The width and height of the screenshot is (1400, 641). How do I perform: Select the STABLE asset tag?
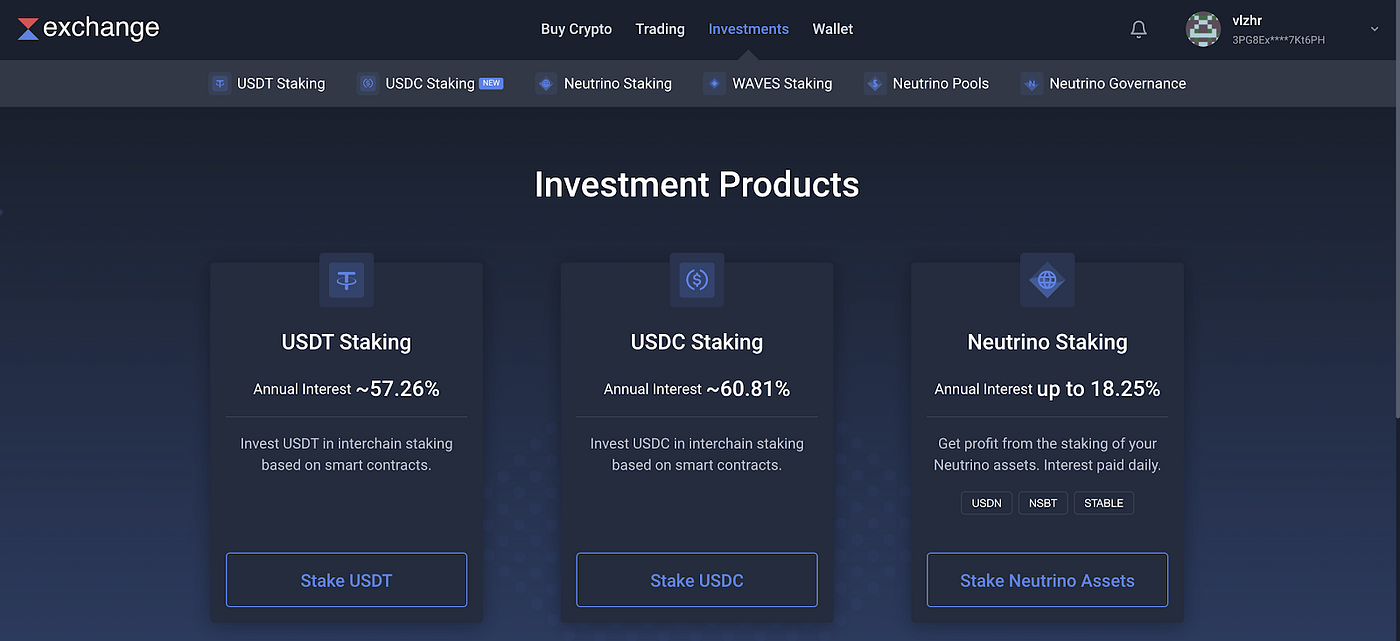click(1103, 503)
